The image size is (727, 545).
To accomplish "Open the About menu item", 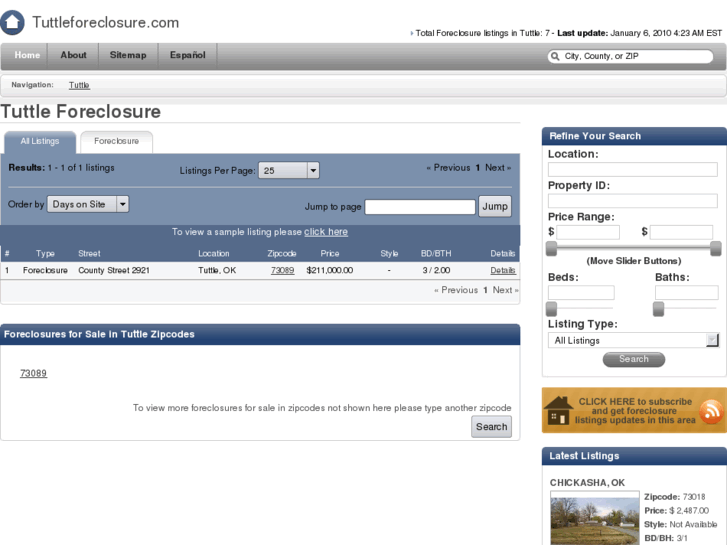I will click(73, 55).
